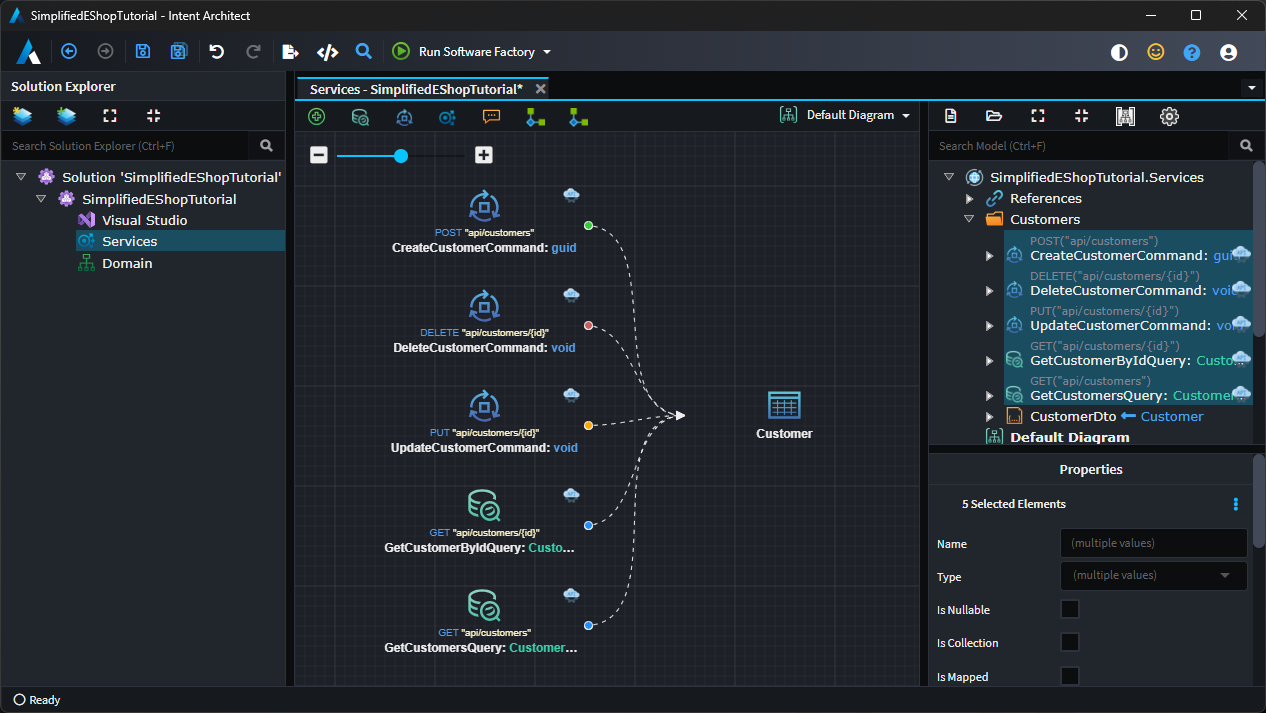Click the Name field in Properties
1266x713 pixels.
point(1153,543)
